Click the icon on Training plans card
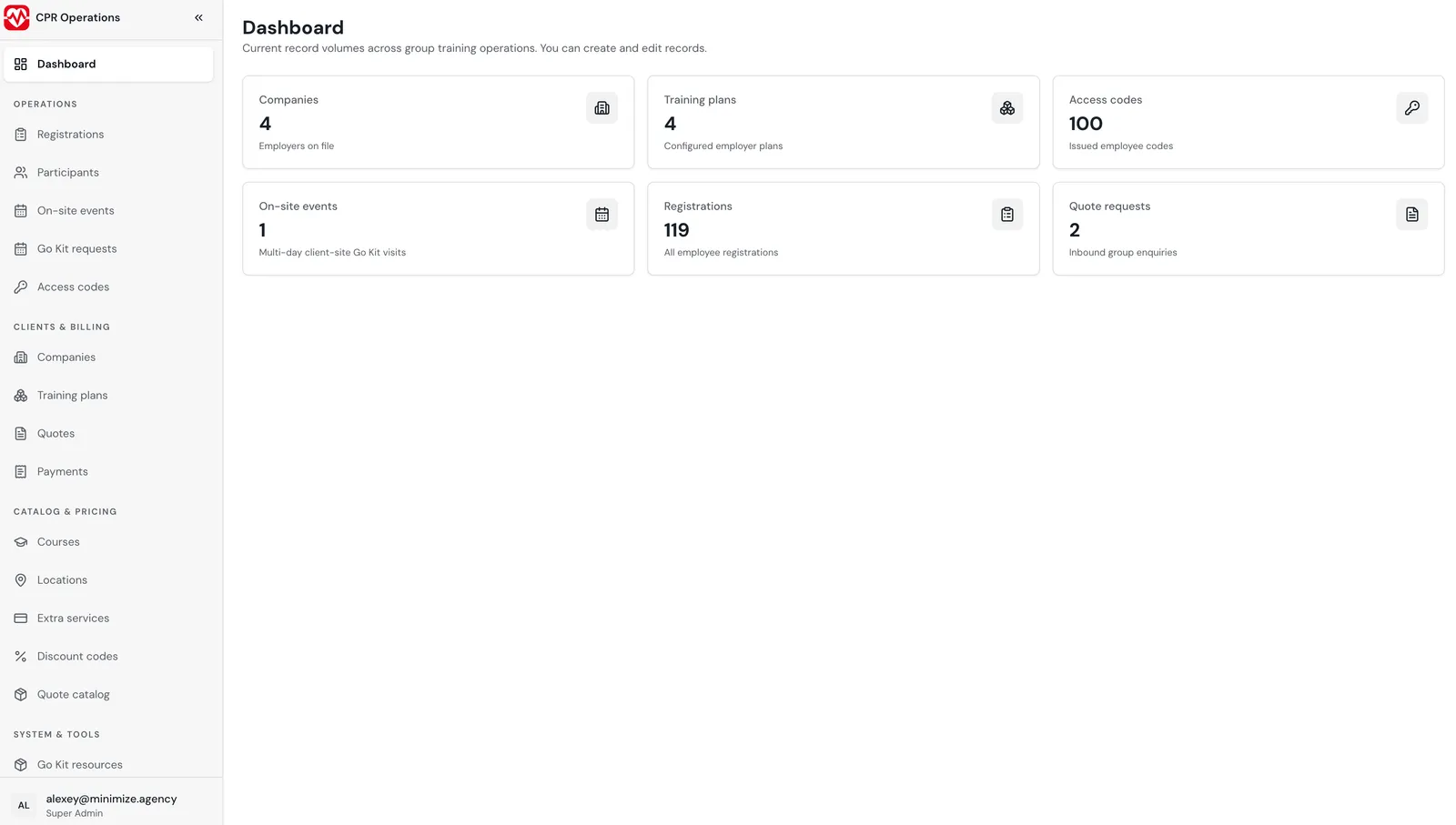Screen dimensions: 1456x825 [1007, 108]
